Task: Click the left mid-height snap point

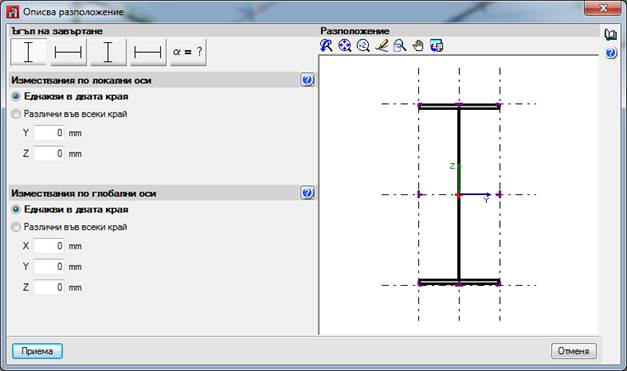Action: (x=419, y=194)
